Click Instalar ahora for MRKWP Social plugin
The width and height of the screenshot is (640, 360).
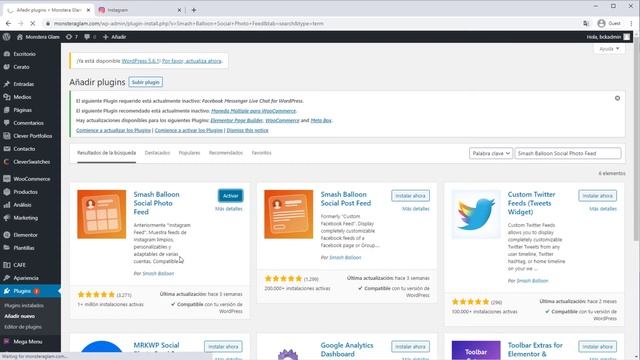[x=223, y=347]
